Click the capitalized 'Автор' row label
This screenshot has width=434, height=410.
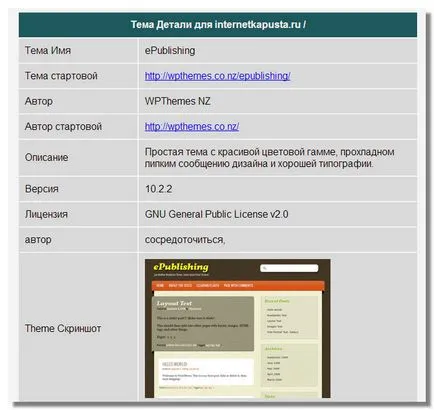[x=38, y=101]
